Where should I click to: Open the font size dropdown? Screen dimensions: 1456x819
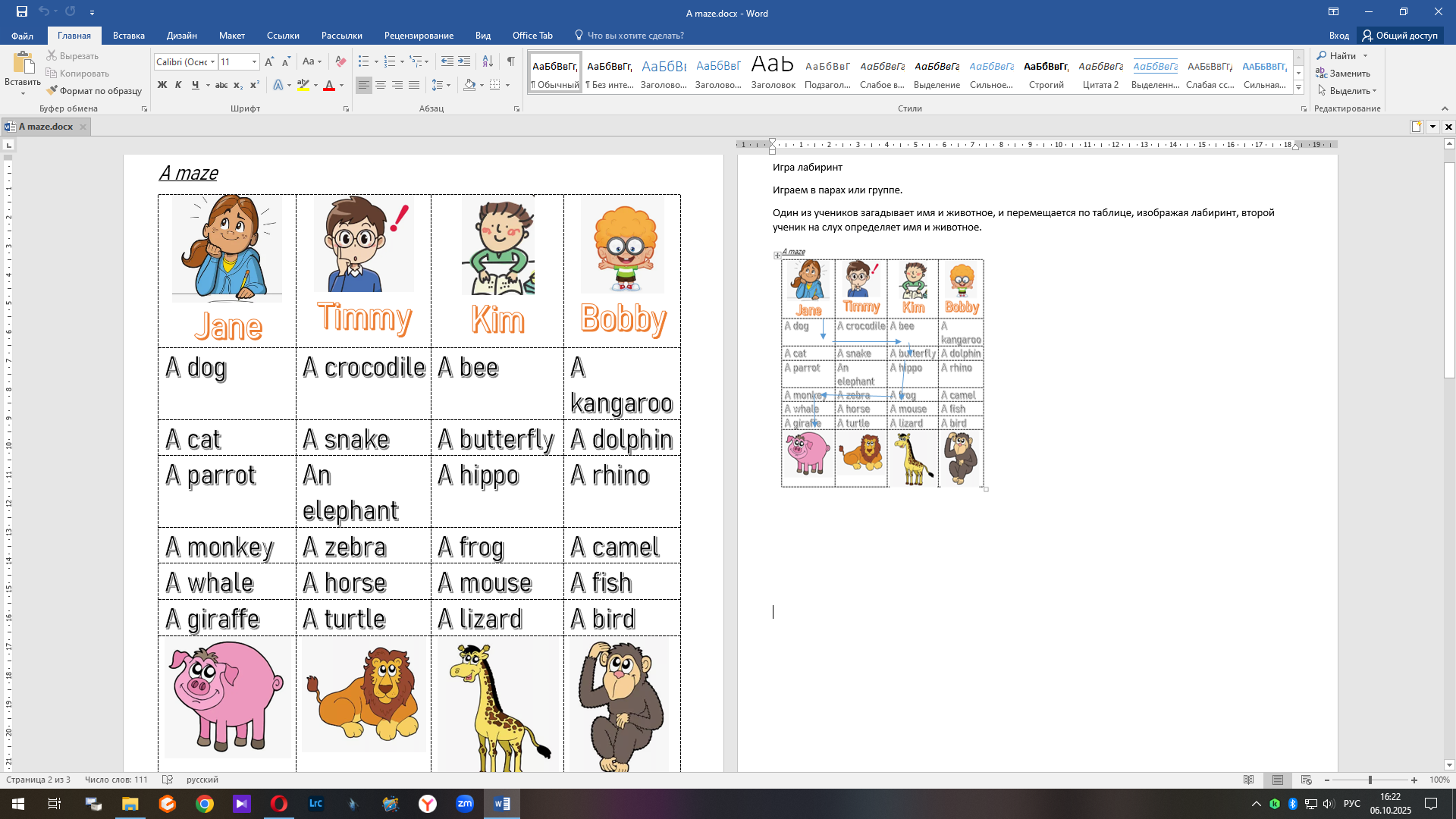pos(254,62)
